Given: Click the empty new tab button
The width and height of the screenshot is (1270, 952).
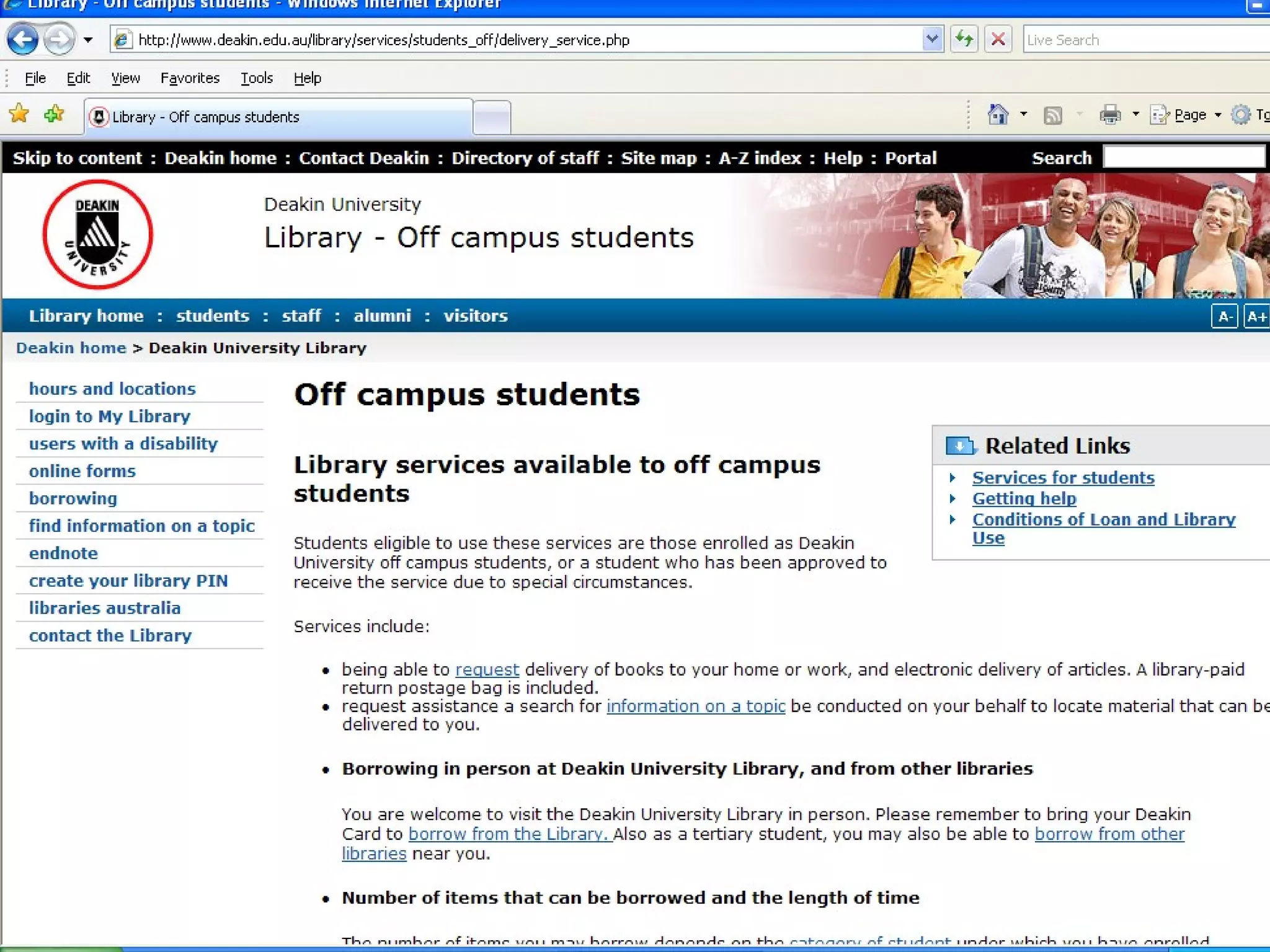Looking at the screenshot, I should 492,117.
